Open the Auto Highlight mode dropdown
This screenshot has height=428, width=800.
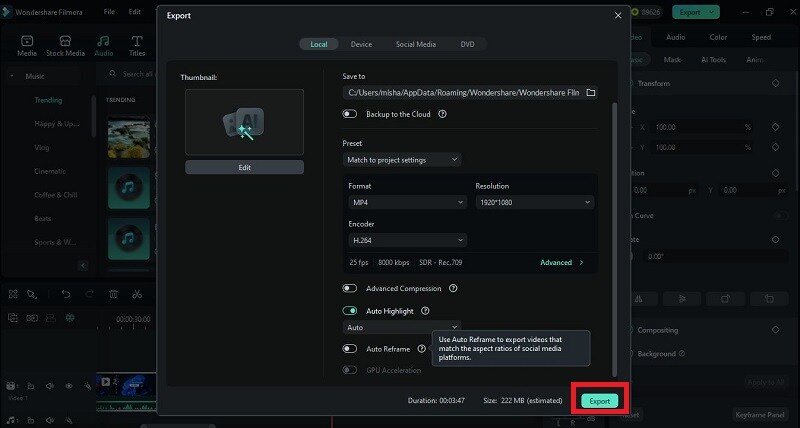402,328
